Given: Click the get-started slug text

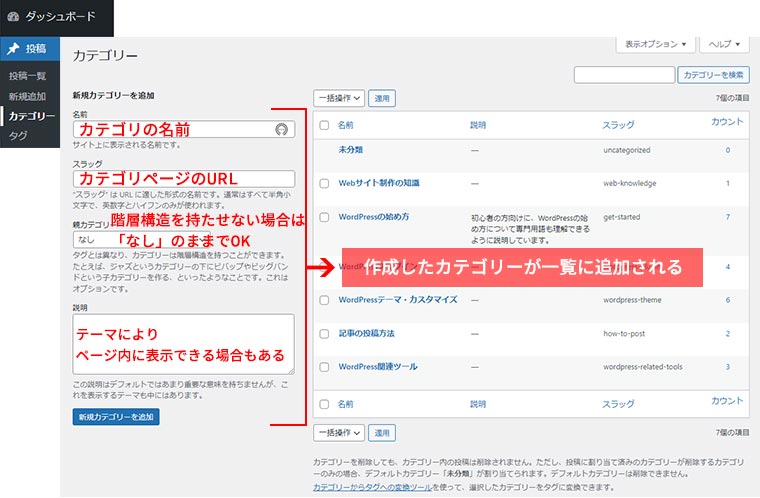Looking at the screenshot, I should (621, 217).
